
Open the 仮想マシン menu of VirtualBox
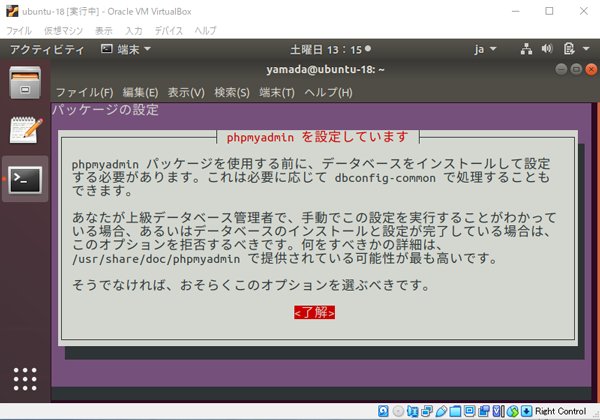(x=64, y=31)
